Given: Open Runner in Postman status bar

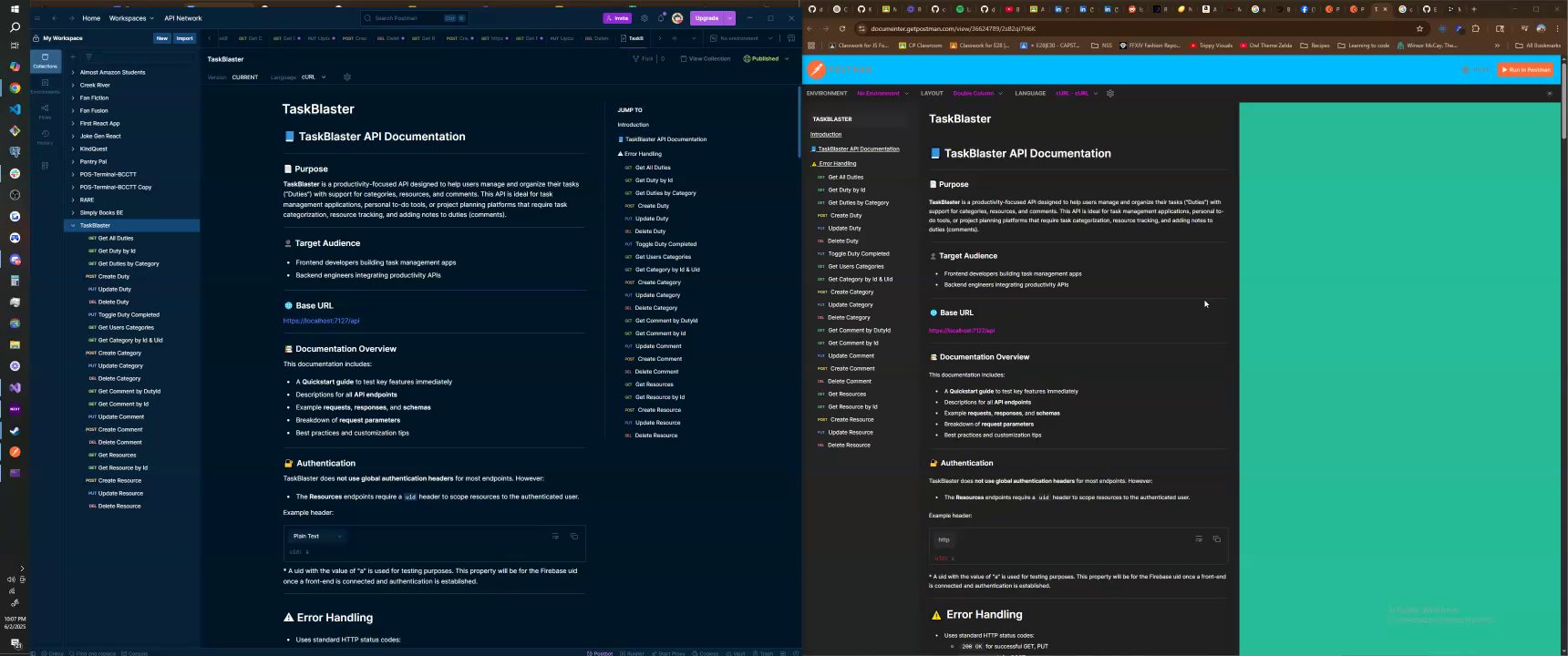Looking at the screenshot, I should [634, 652].
